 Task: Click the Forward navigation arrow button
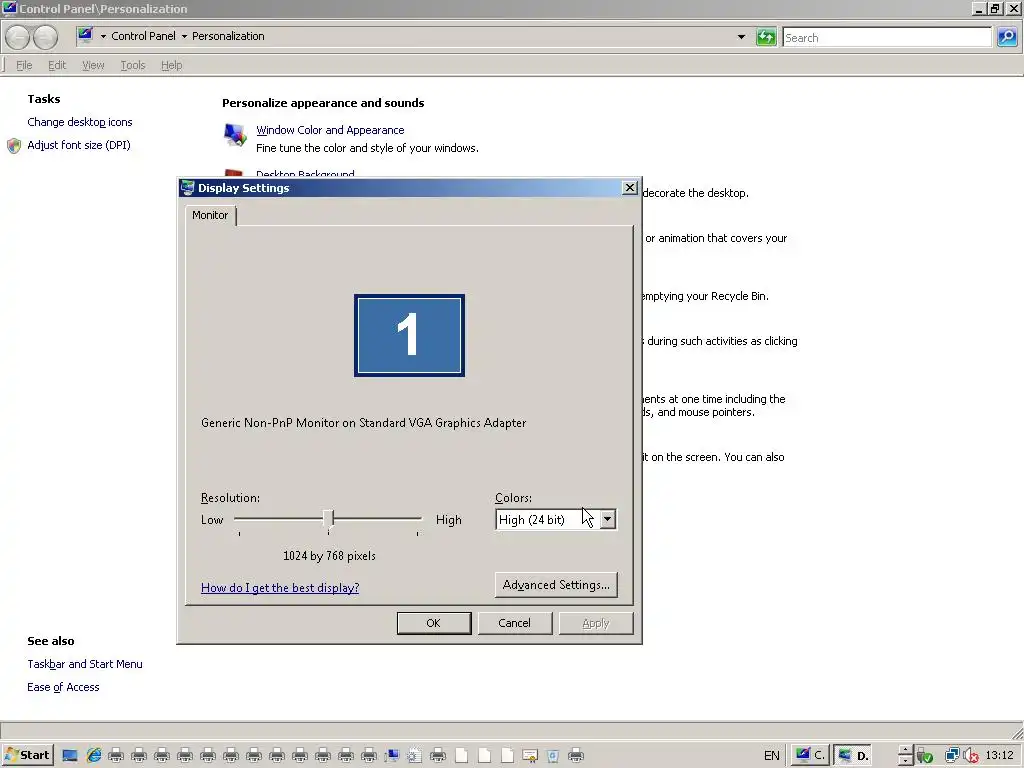coord(45,37)
